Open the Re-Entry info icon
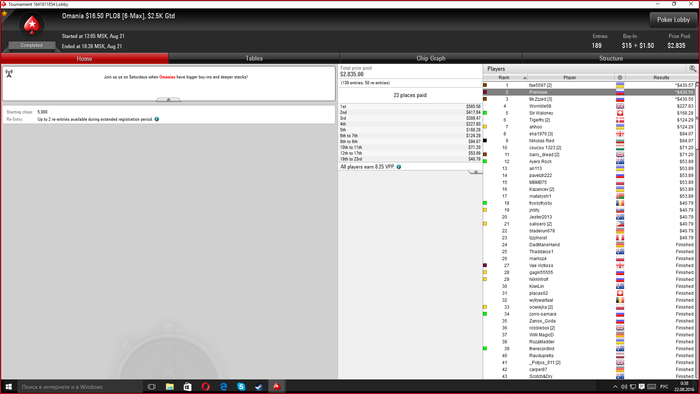 (x=157, y=119)
